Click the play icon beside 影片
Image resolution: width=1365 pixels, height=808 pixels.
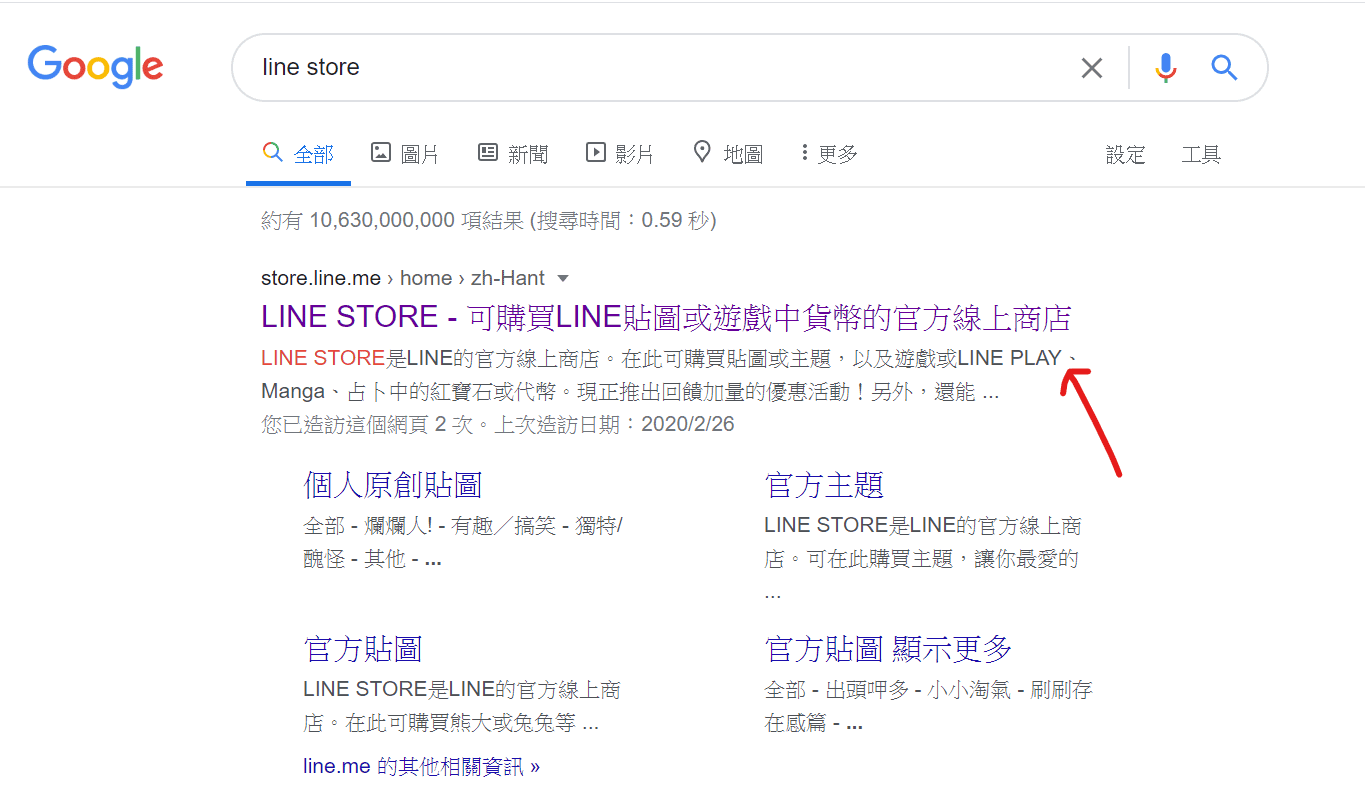click(594, 152)
